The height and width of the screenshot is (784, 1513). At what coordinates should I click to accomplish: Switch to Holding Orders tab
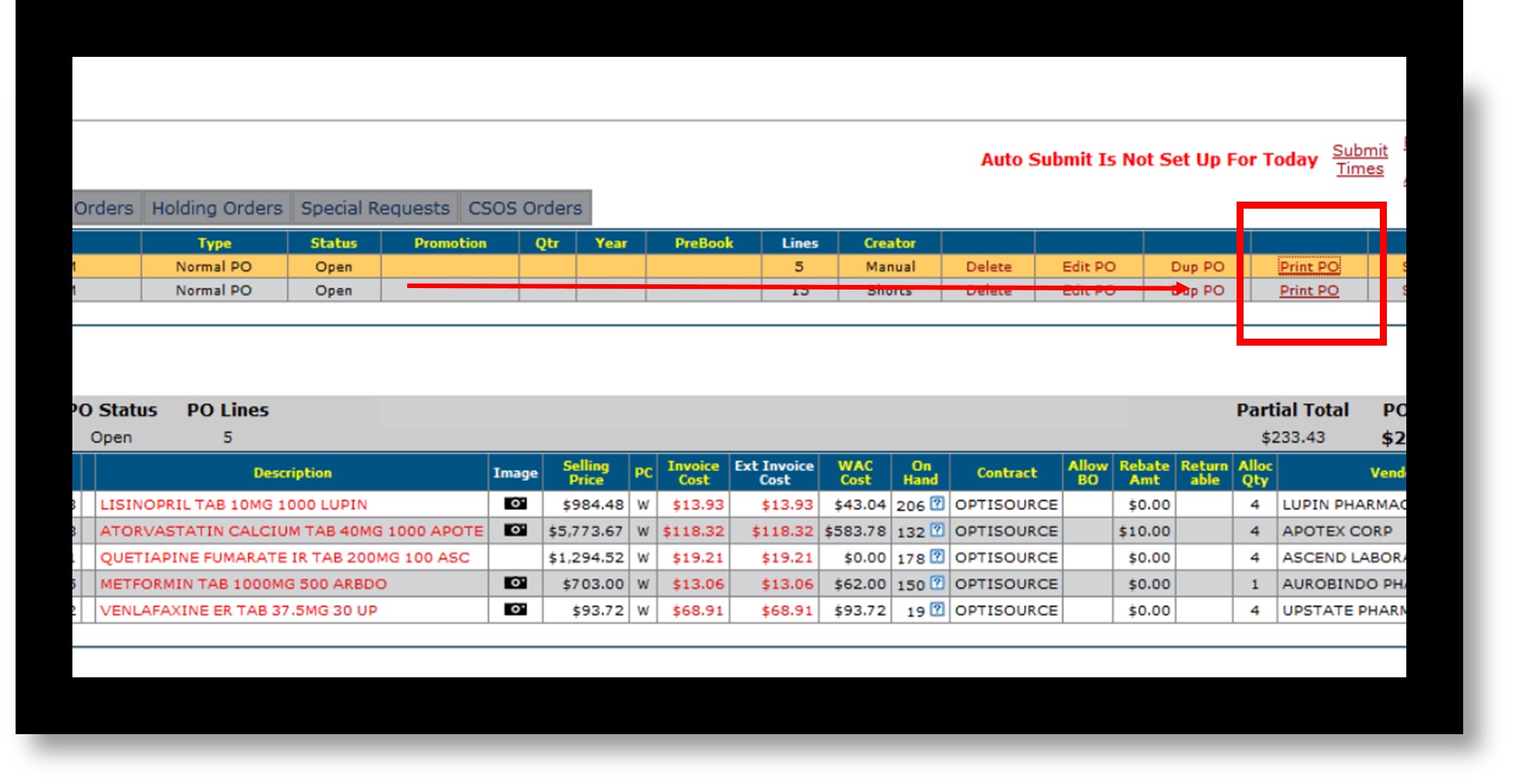point(216,208)
